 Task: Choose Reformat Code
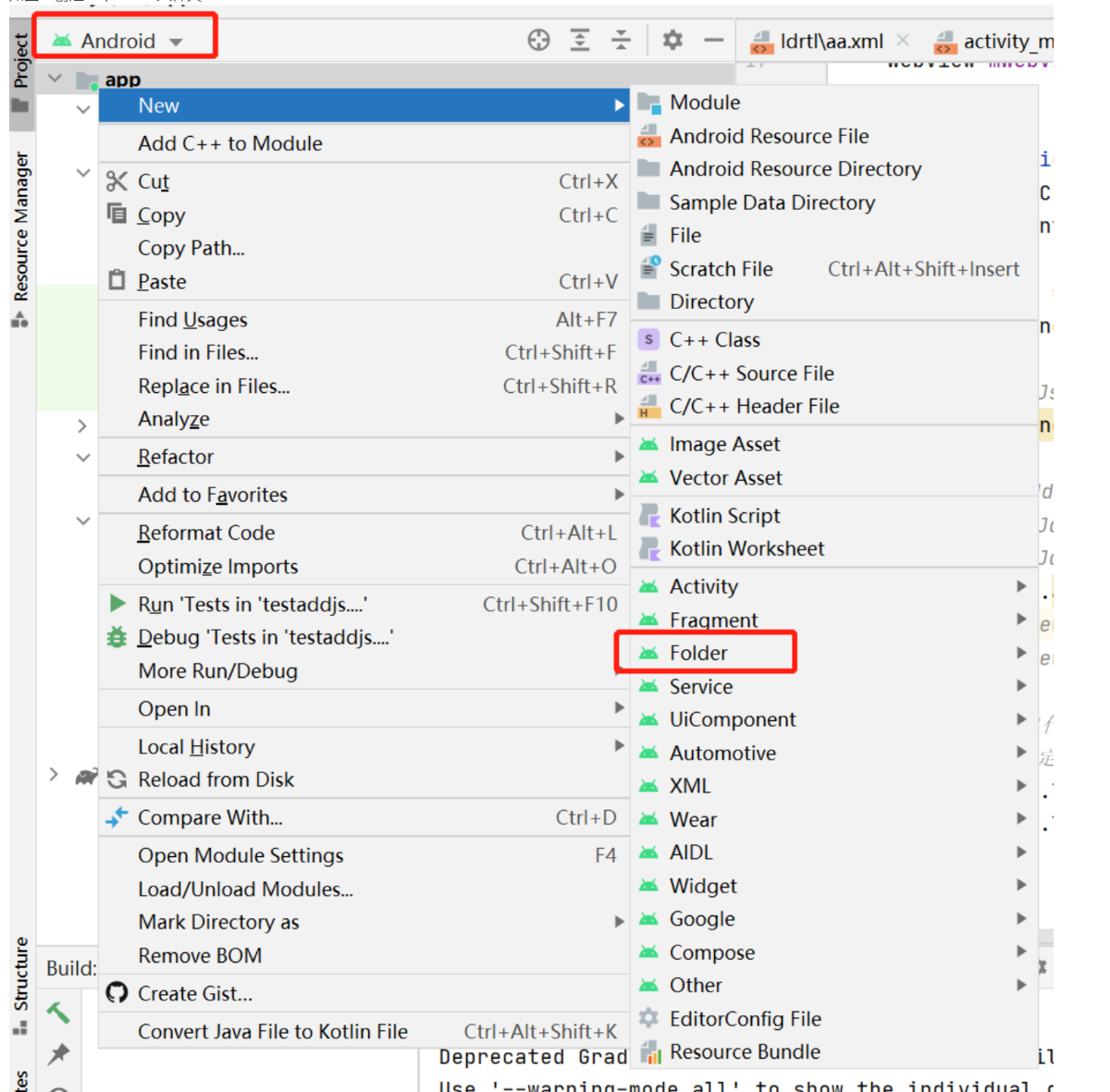click(364, 533)
